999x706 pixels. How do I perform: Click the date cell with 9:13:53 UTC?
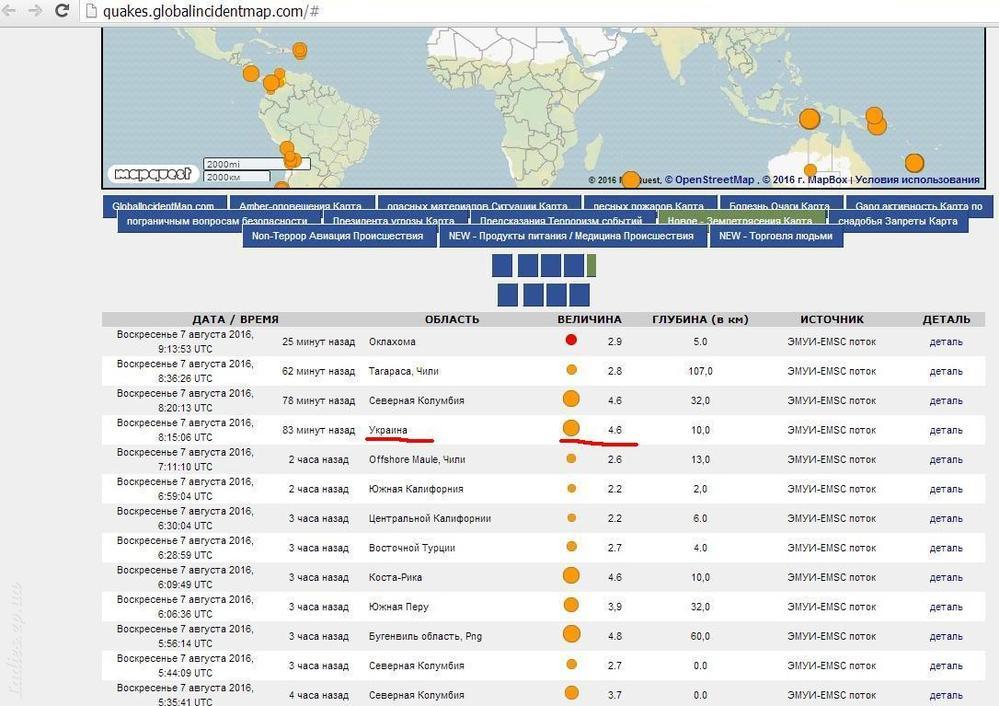(185, 342)
